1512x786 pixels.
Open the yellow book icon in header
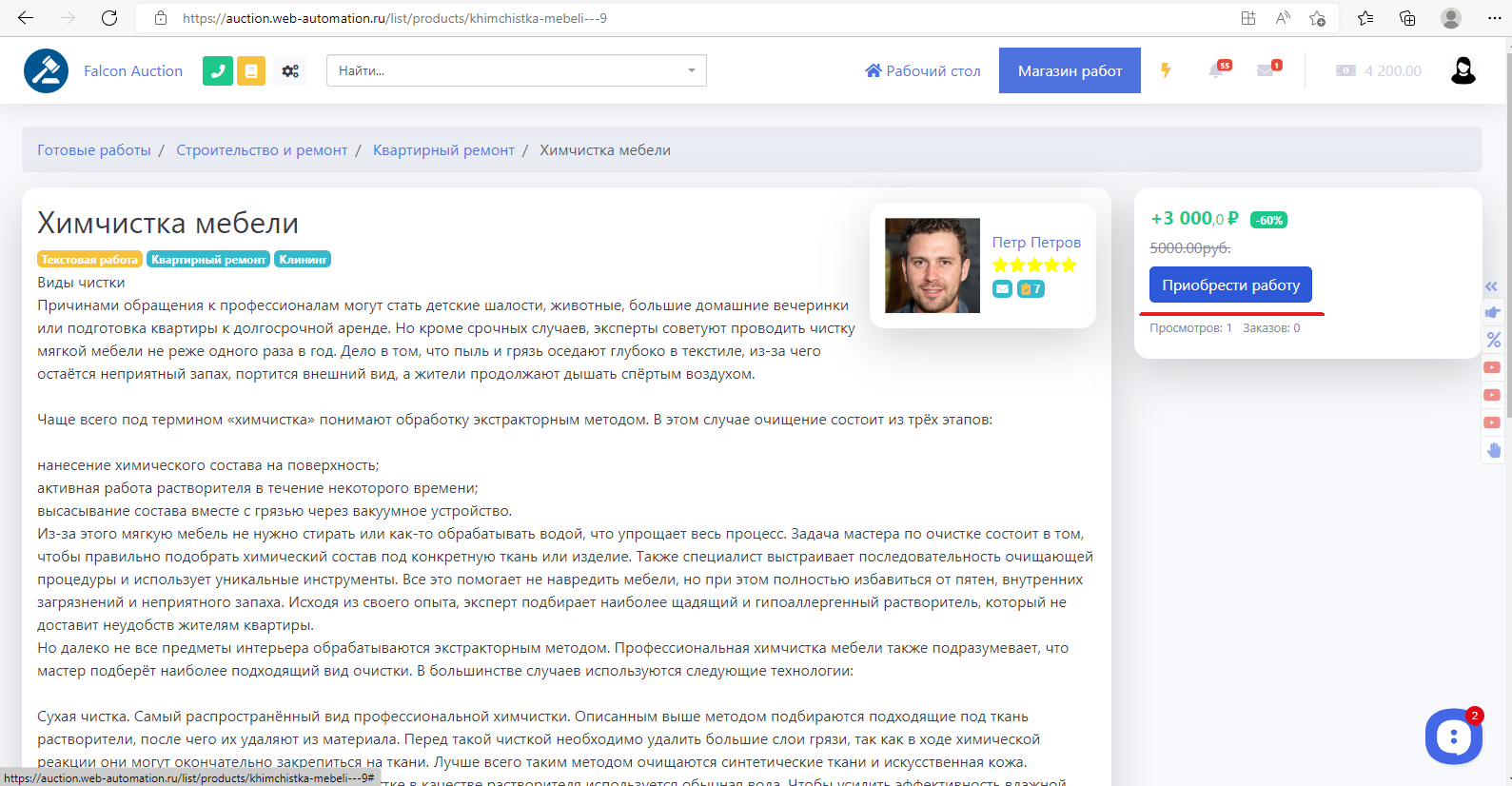(251, 70)
